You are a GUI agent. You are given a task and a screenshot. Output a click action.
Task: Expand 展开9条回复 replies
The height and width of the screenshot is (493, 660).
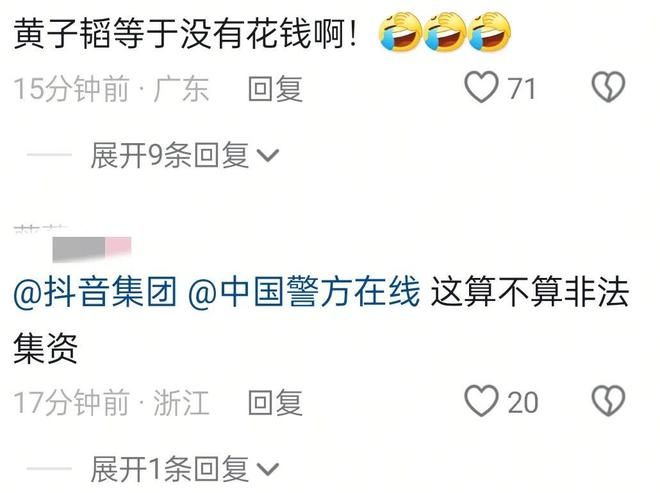click(x=184, y=155)
